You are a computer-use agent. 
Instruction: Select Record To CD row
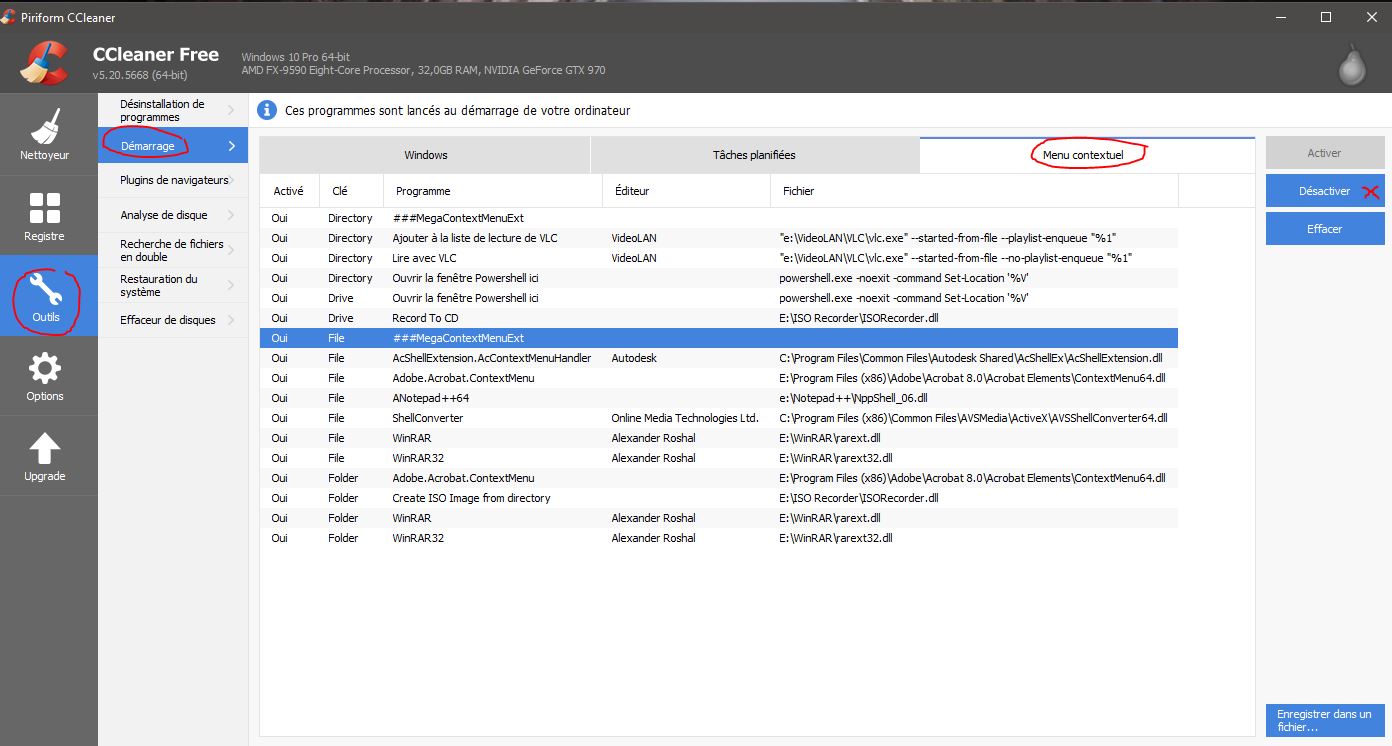point(719,318)
